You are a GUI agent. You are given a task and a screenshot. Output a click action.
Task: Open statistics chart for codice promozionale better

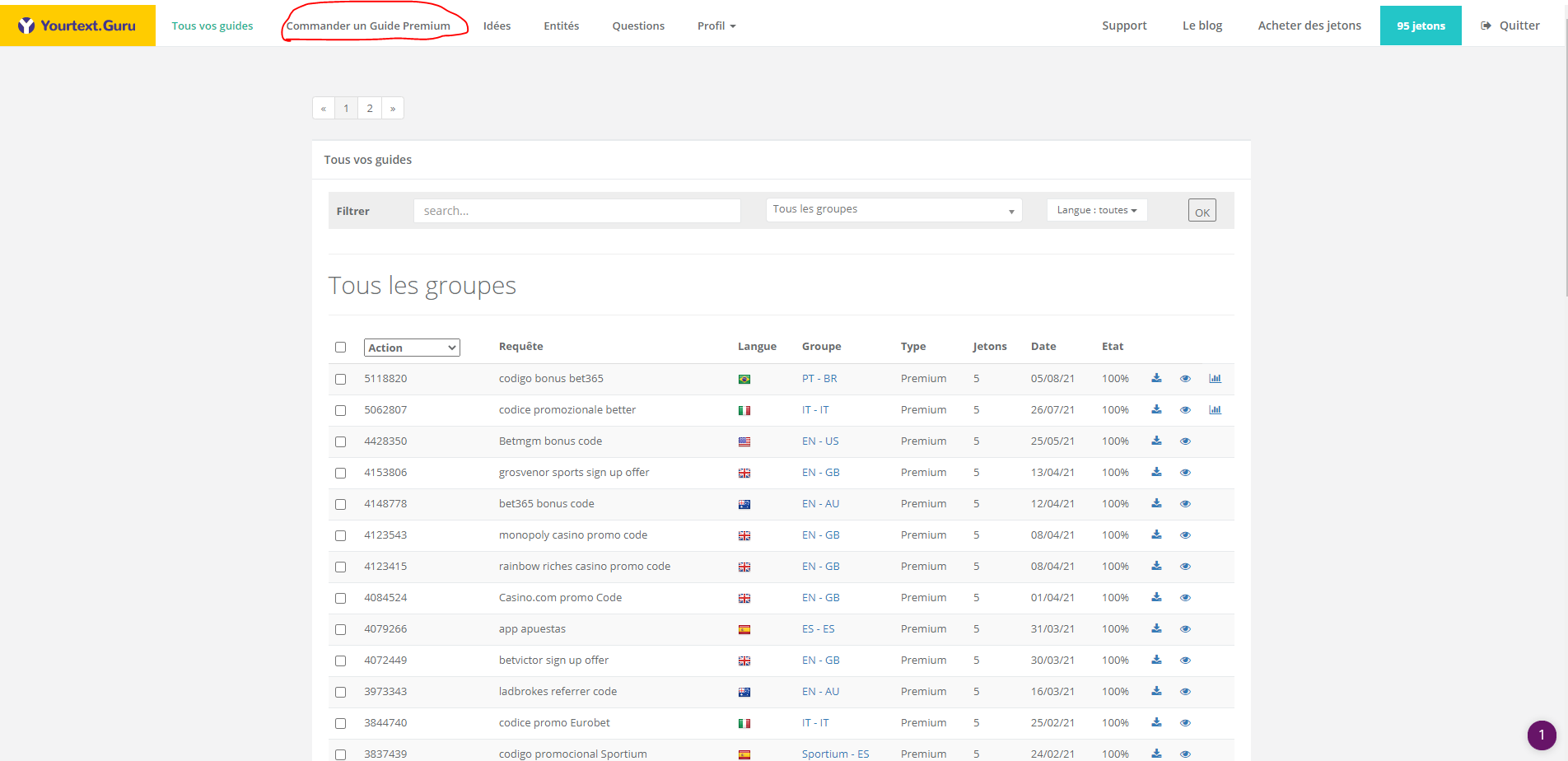click(x=1215, y=410)
